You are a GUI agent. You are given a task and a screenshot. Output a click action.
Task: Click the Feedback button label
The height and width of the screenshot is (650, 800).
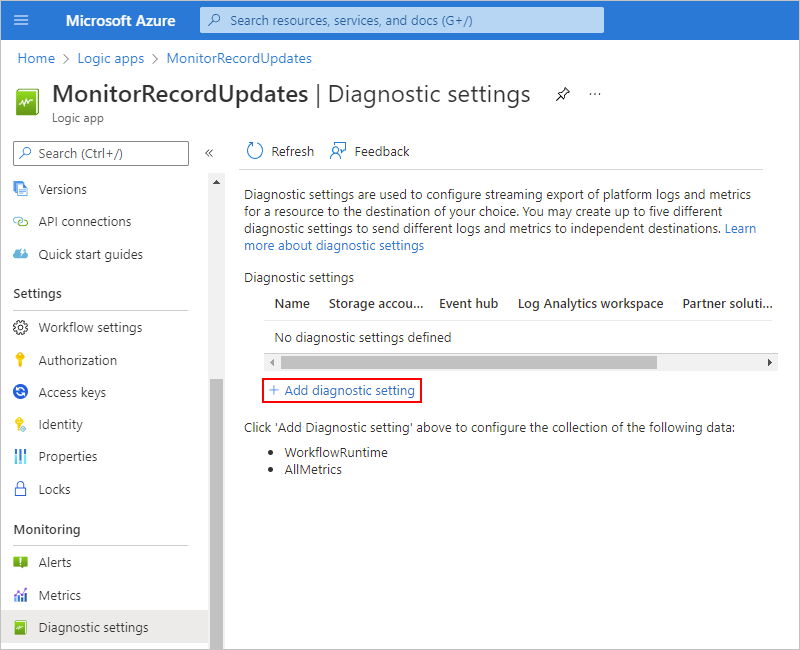pyautogui.click(x=382, y=152)
